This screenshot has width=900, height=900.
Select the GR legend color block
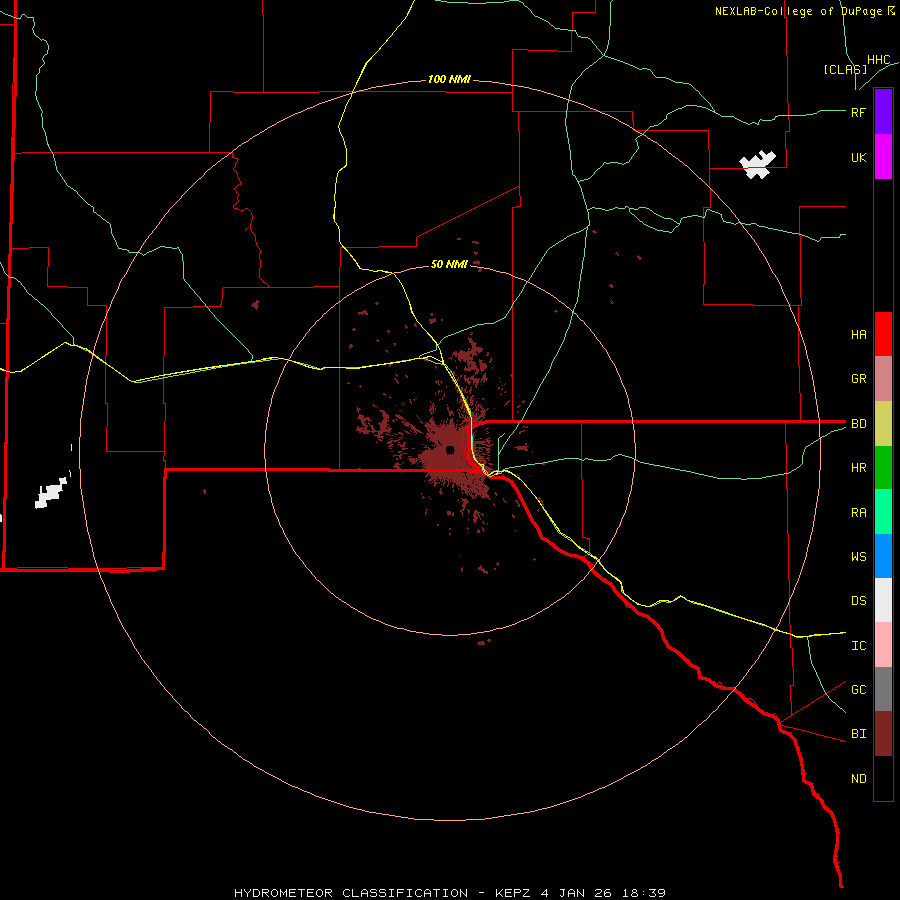[883, 379]
